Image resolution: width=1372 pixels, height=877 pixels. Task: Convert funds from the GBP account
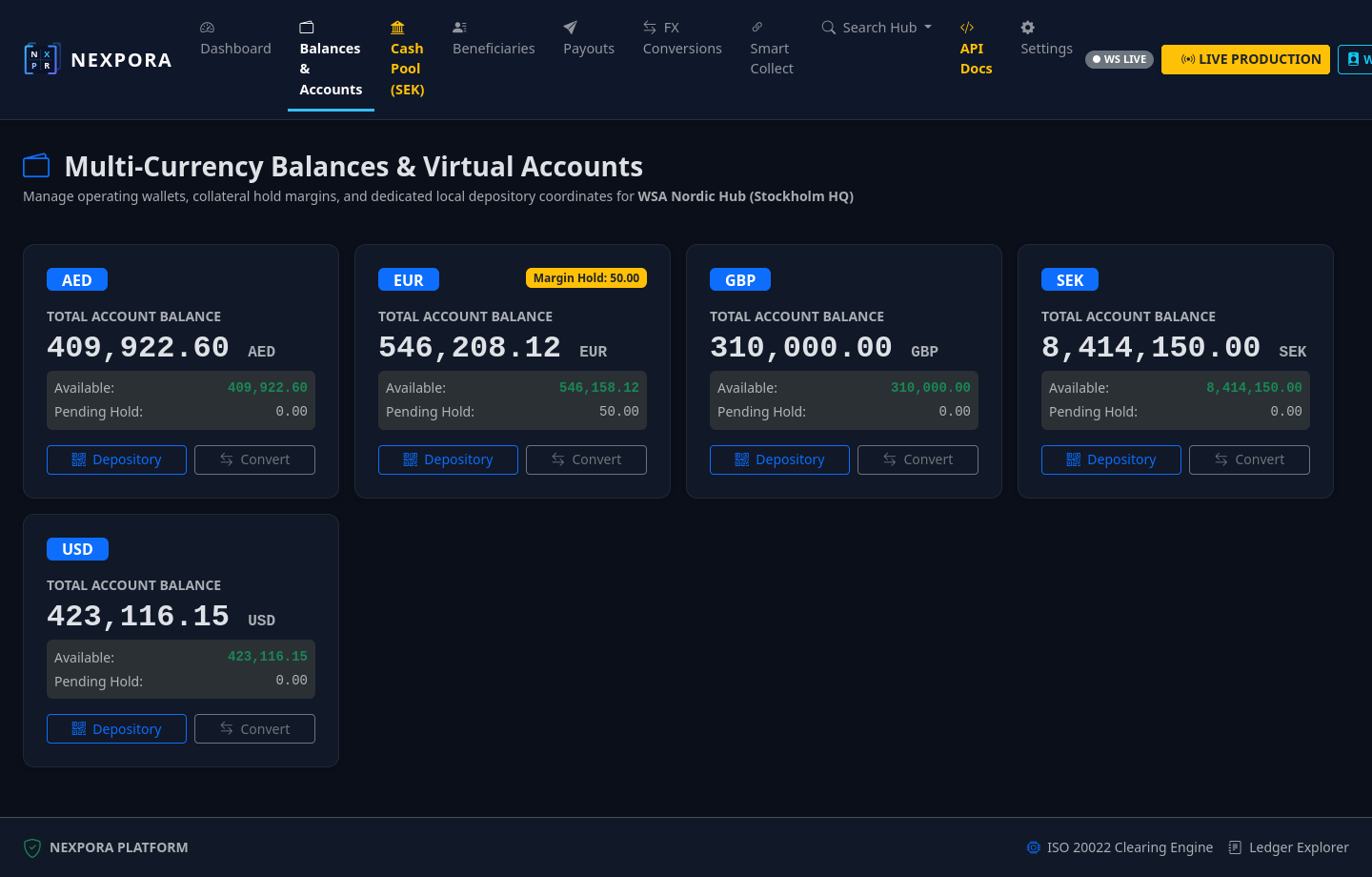click(x=918, y=459)
